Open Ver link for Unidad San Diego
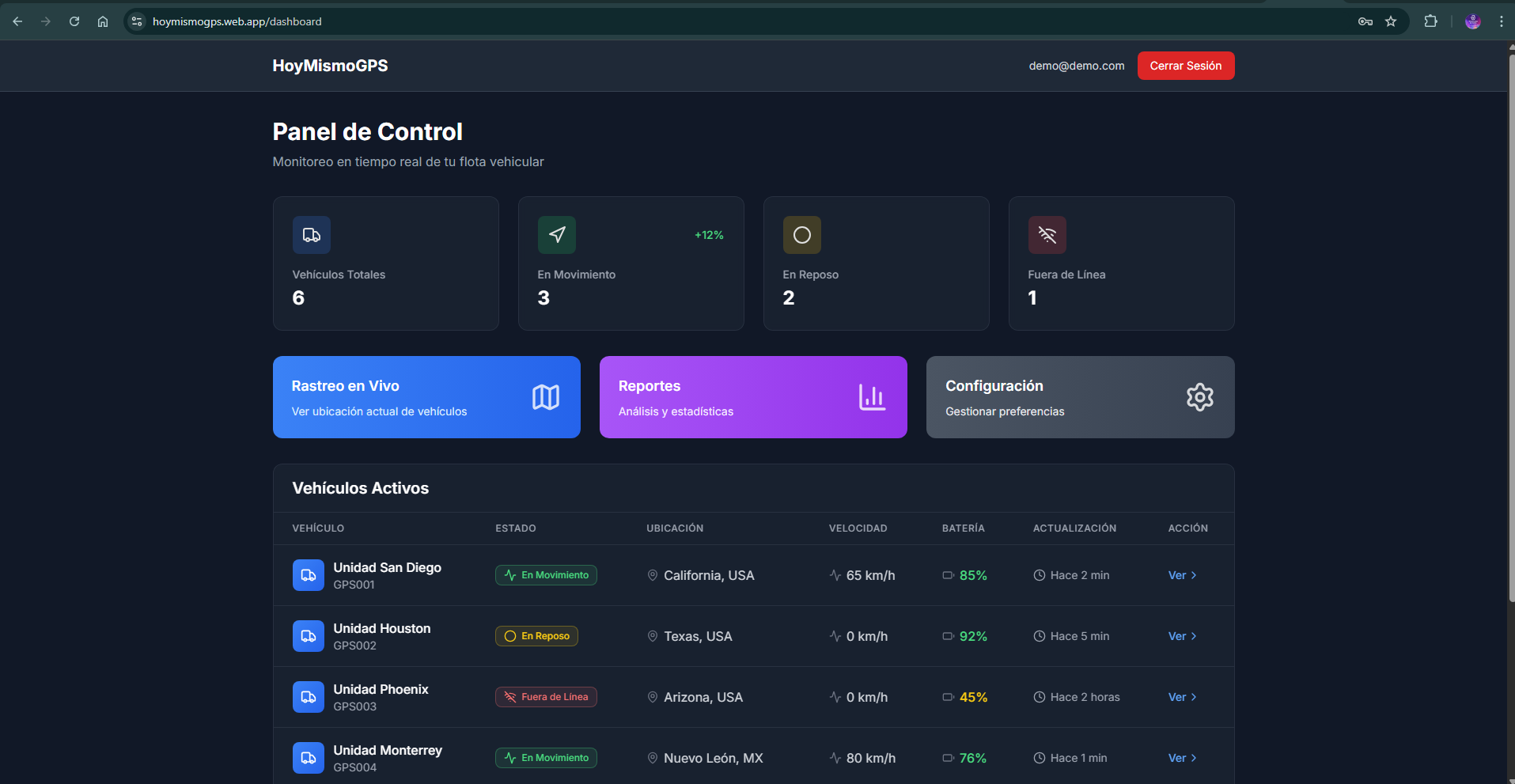This screenshot has width=1515, height=784. pyautogui.click(x=1182, y=575)
